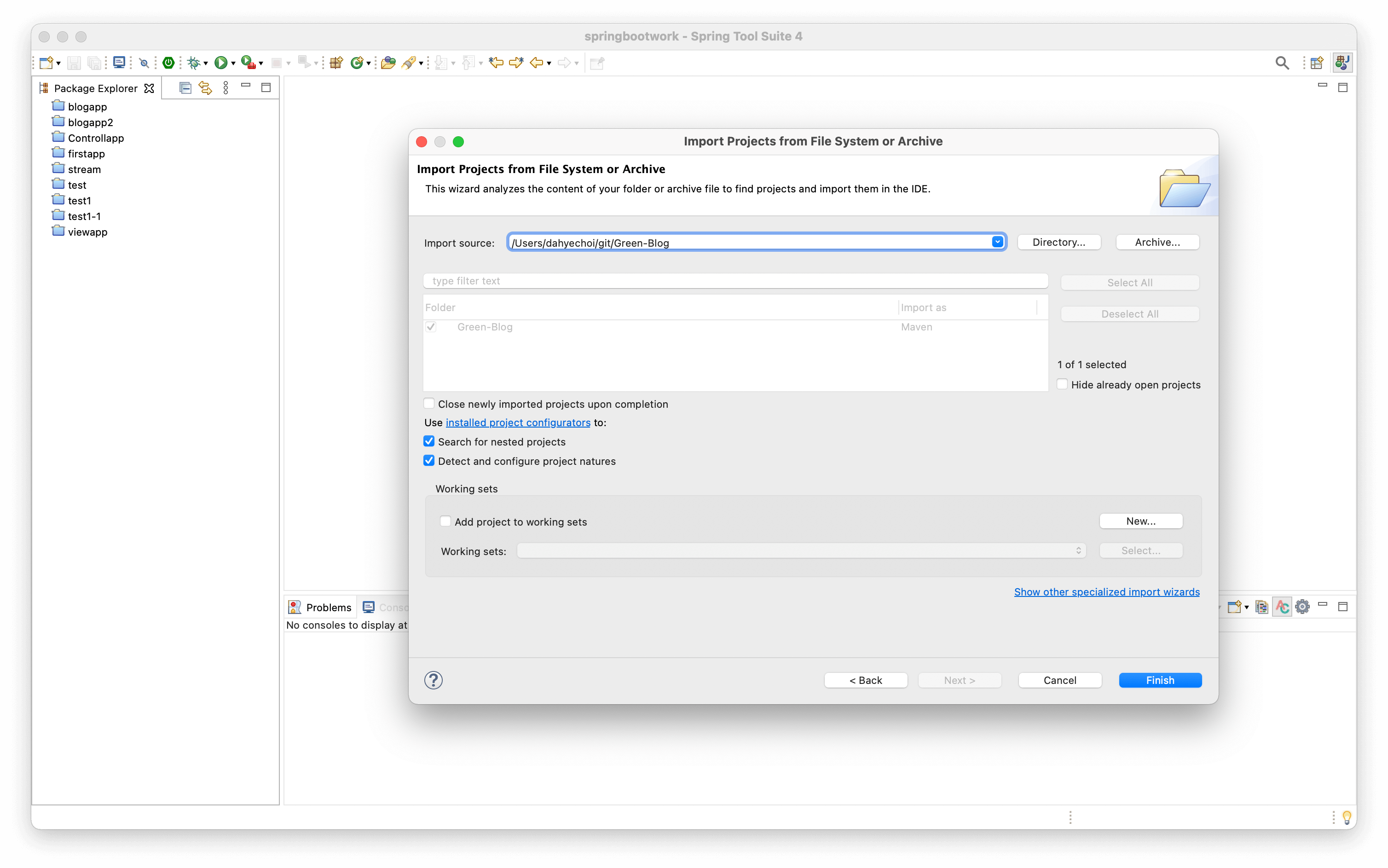Switch to the Problems tab

[320, 607]
